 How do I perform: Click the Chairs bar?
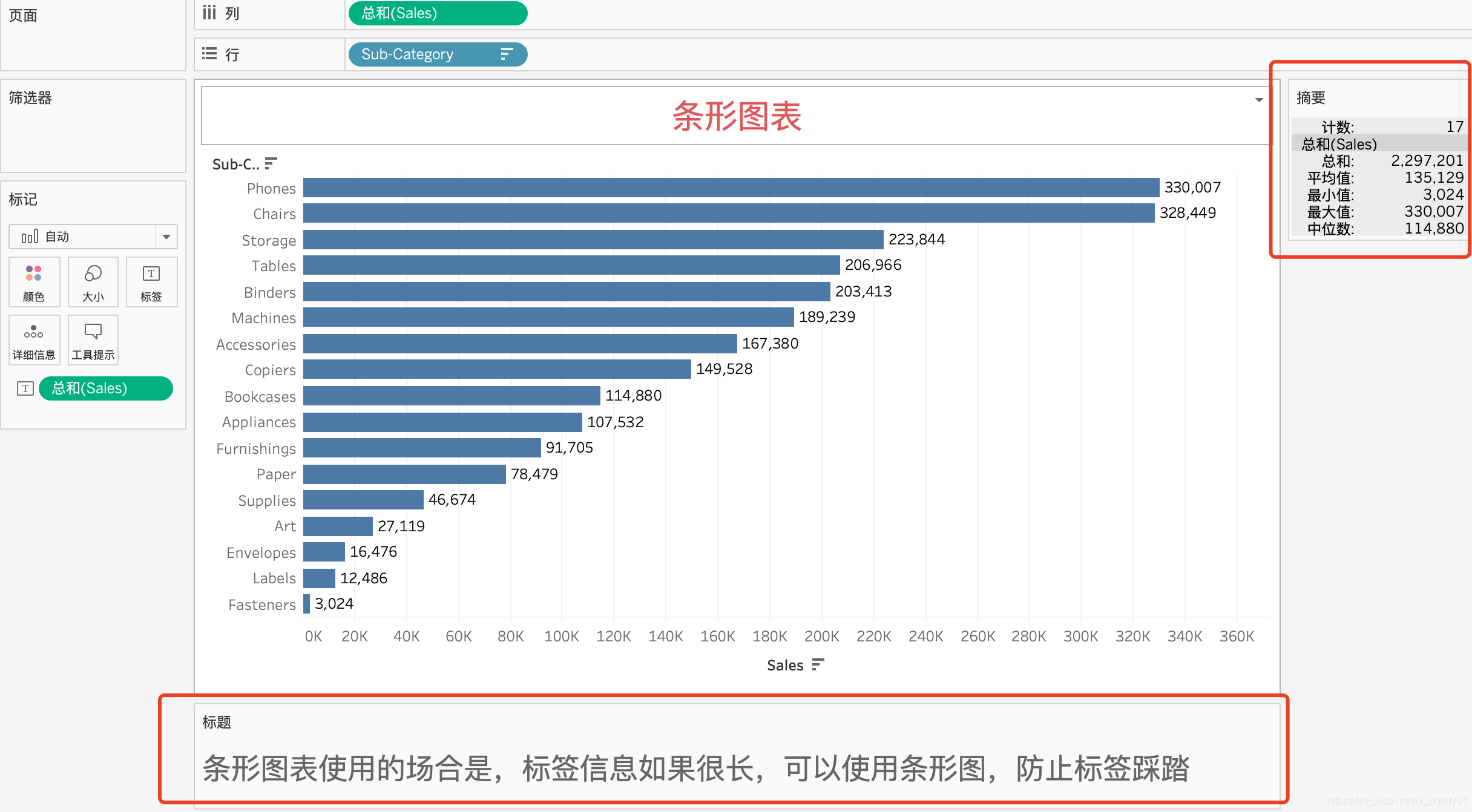(729, 213)
